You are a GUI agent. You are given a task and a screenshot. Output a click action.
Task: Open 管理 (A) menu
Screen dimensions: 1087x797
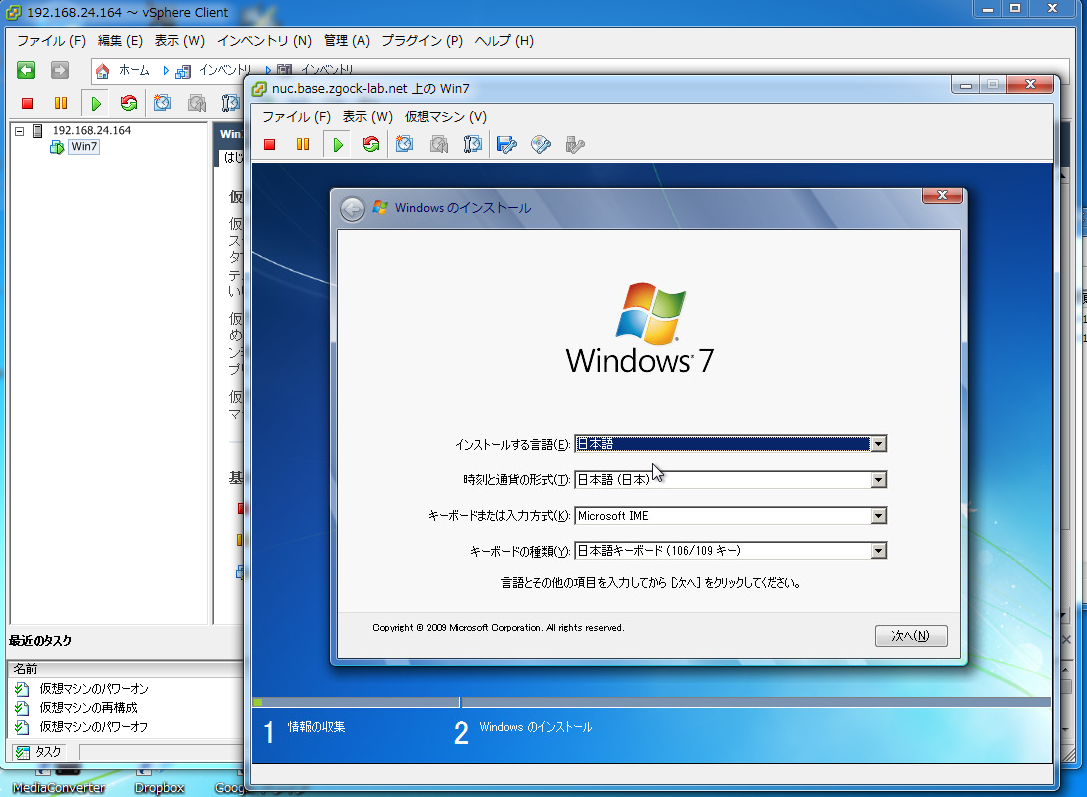347,41
